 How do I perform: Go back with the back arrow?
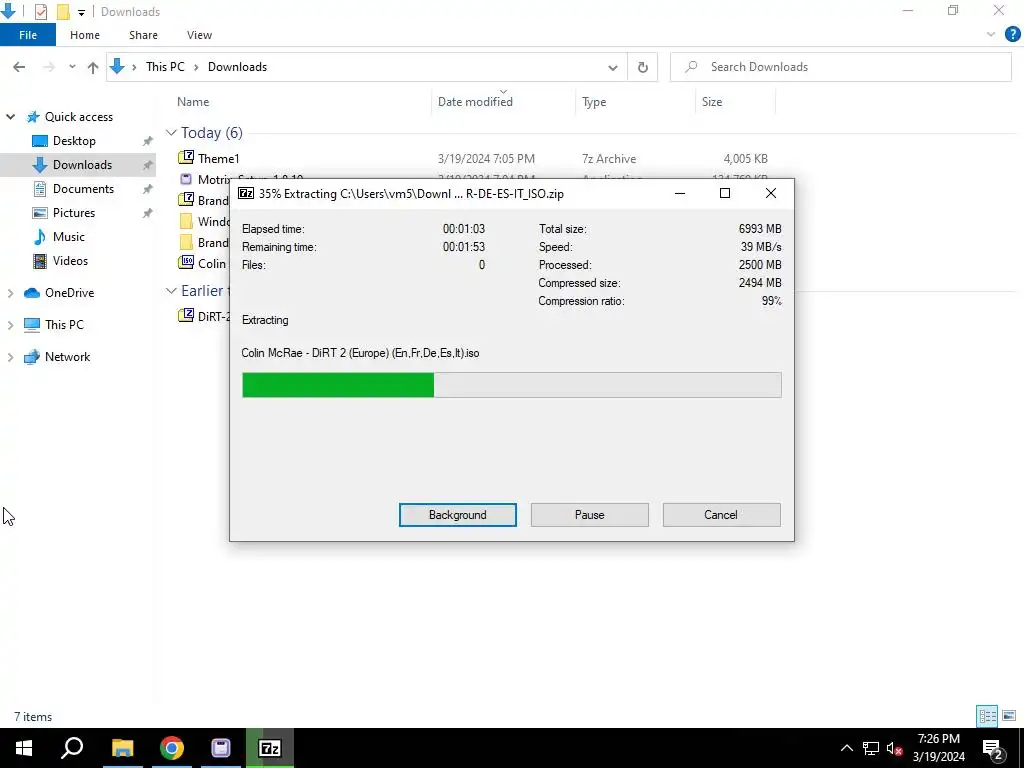click(19, 67)
